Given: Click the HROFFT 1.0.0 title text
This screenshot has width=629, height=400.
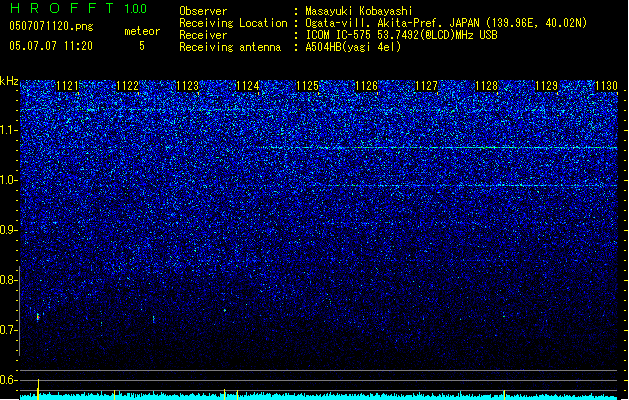Looking at the screenshot, I should pyautogui.click(x=79, y=8).
